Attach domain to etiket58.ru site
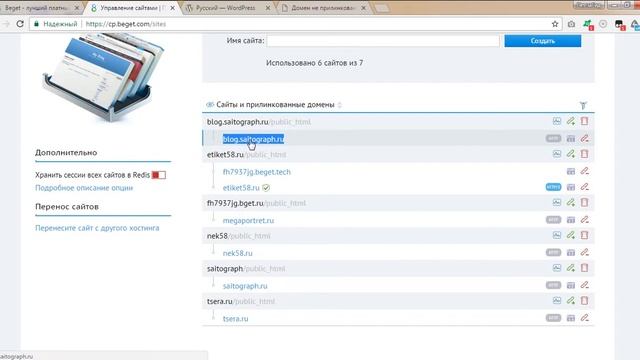The image size is (640, 360). [x=571, y=154]
